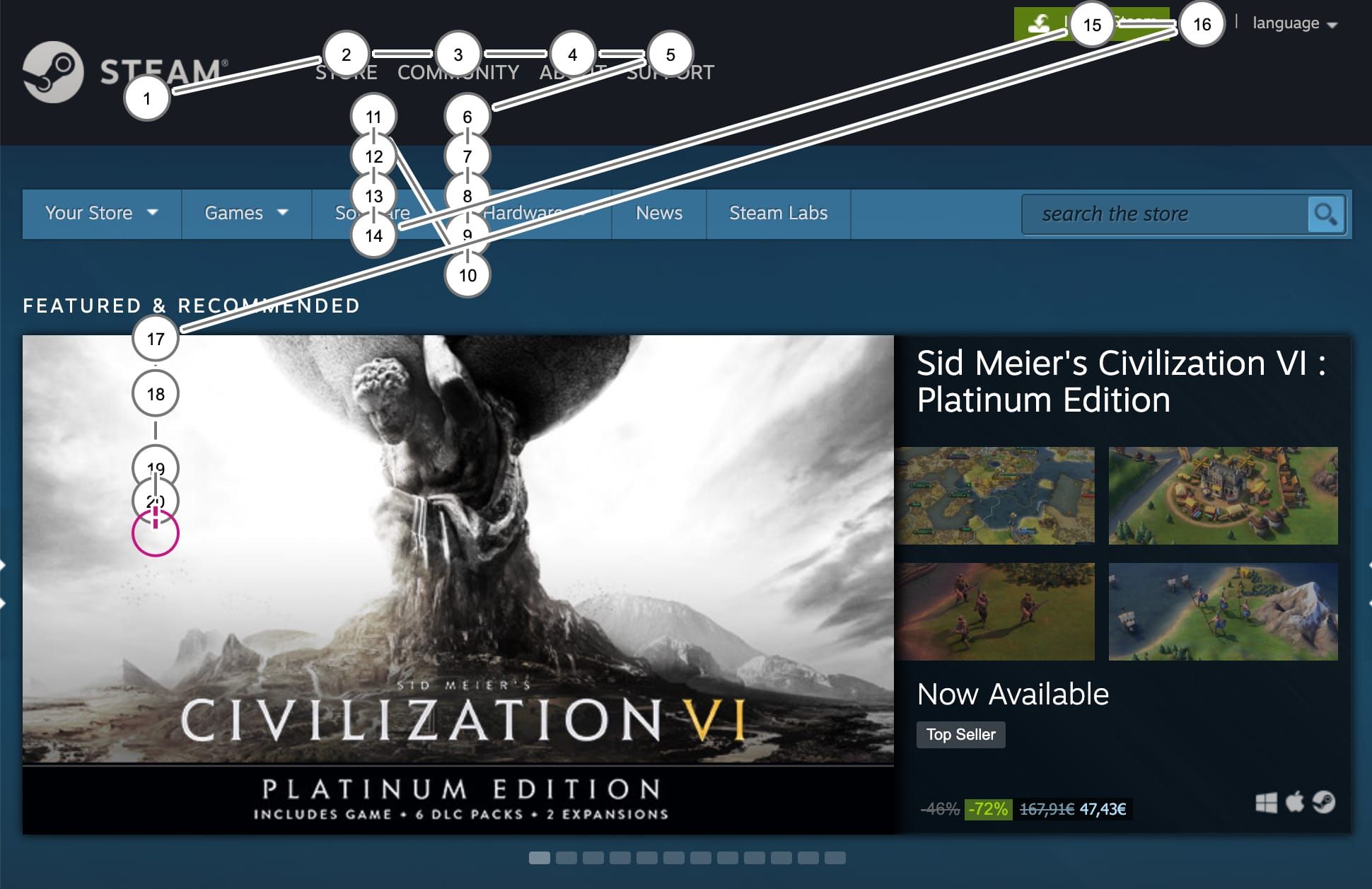Open the Steam Labs tab
Viewport: 1372px width, 889px height.
click(778, 213)
